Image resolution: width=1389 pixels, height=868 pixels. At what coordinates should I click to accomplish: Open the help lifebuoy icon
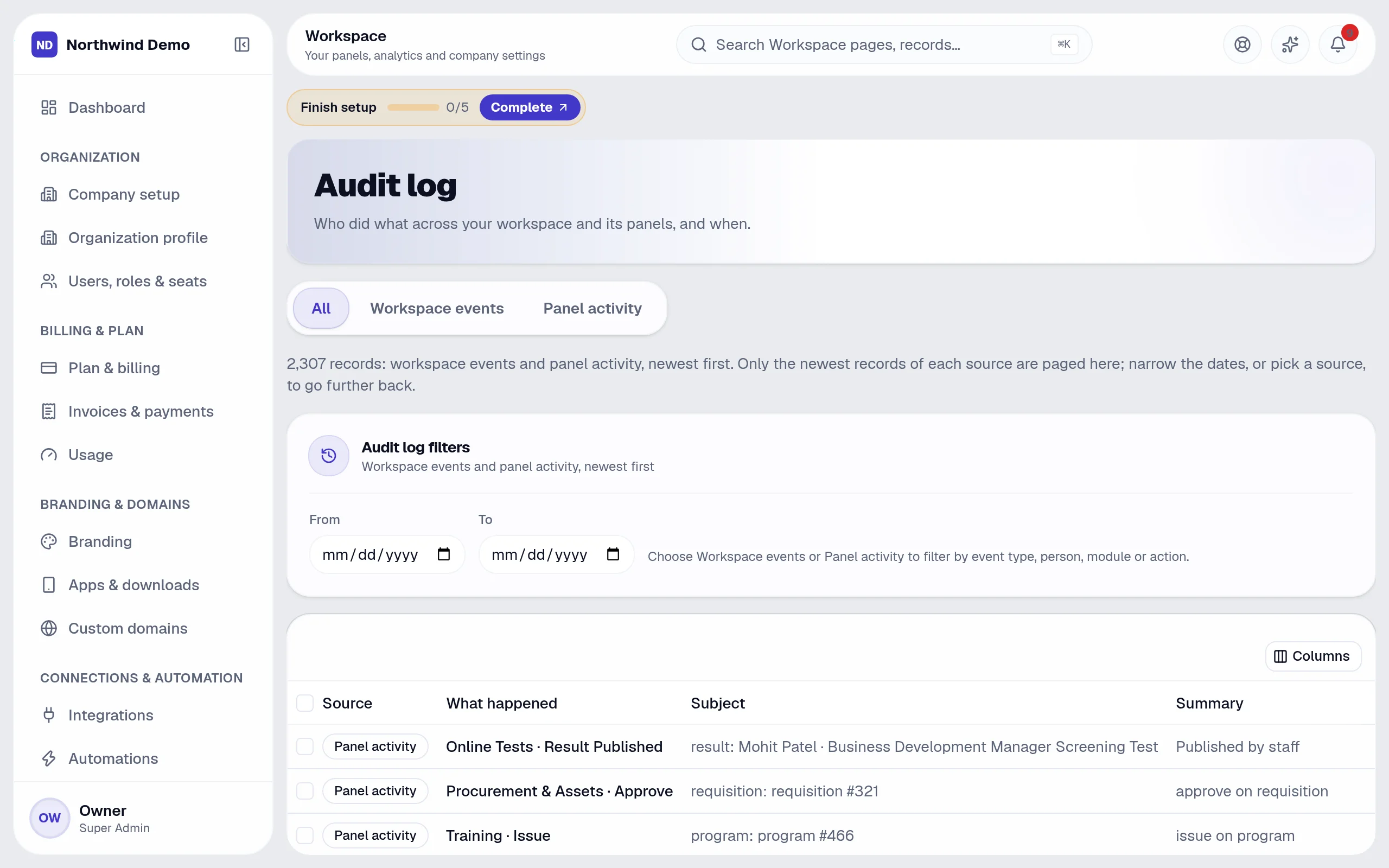click(1242, 44)
